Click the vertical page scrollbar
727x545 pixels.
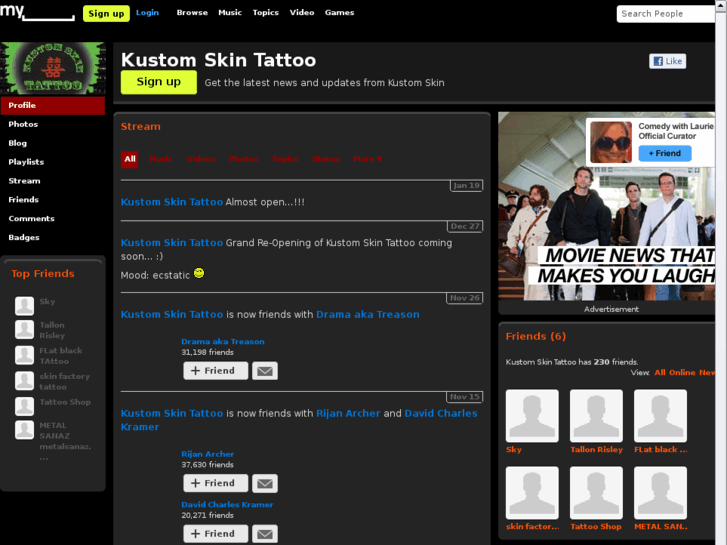click(x=721, y=273)
